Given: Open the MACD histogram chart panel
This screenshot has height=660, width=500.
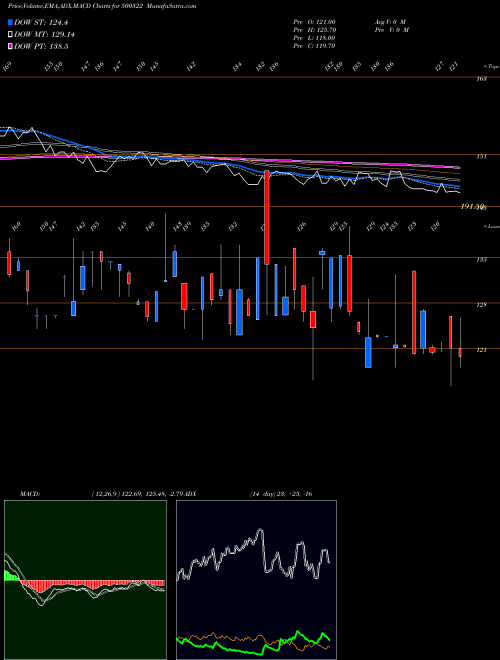Looking at the screenshot, I should [x=85, y=580].
